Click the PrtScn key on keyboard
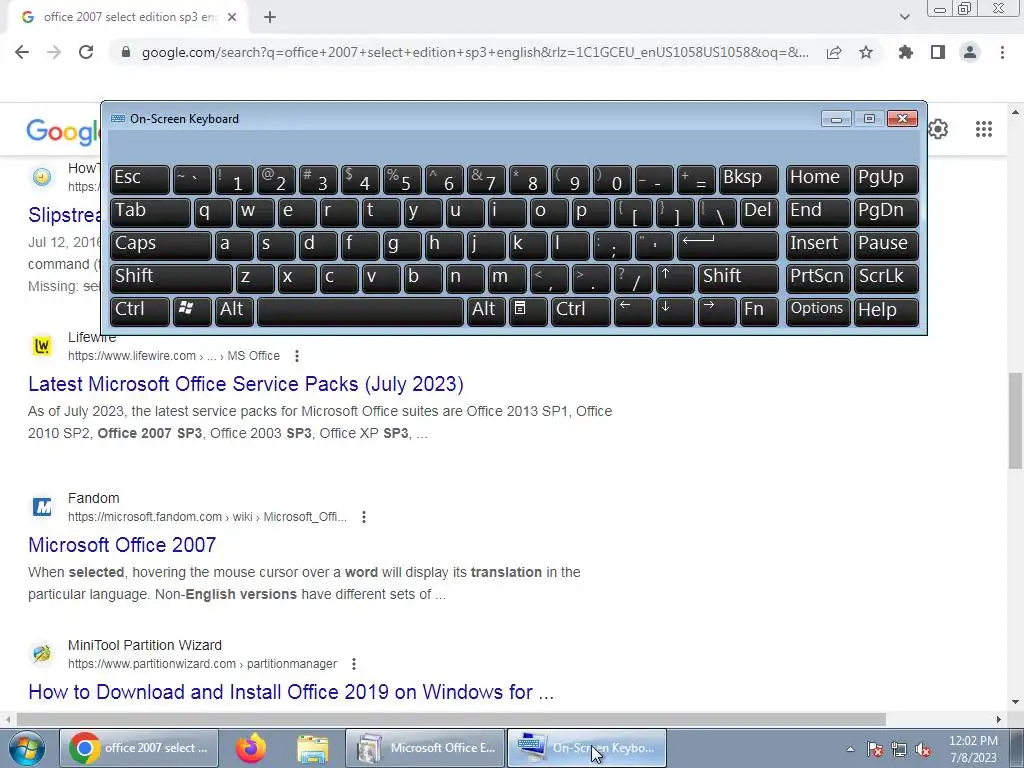1024x768 pixels. point(818,278)
